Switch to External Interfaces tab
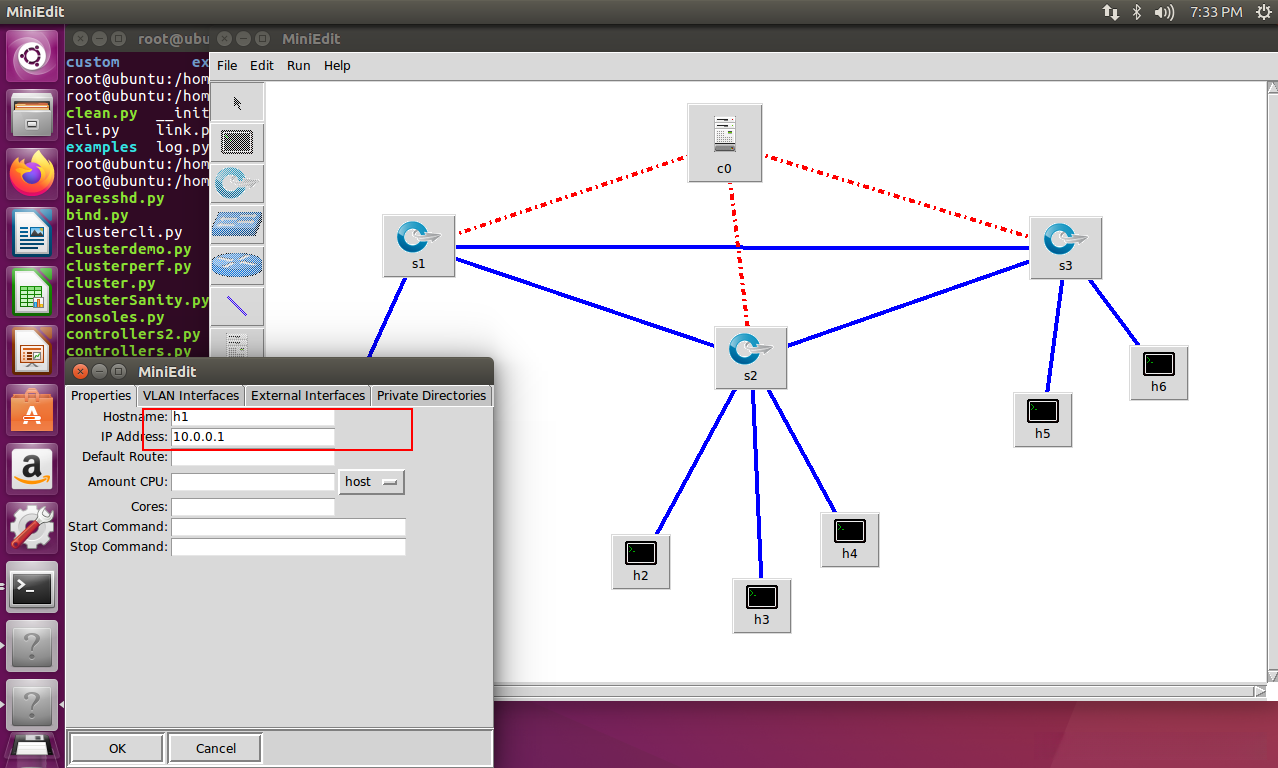 (x=308, y=395)
